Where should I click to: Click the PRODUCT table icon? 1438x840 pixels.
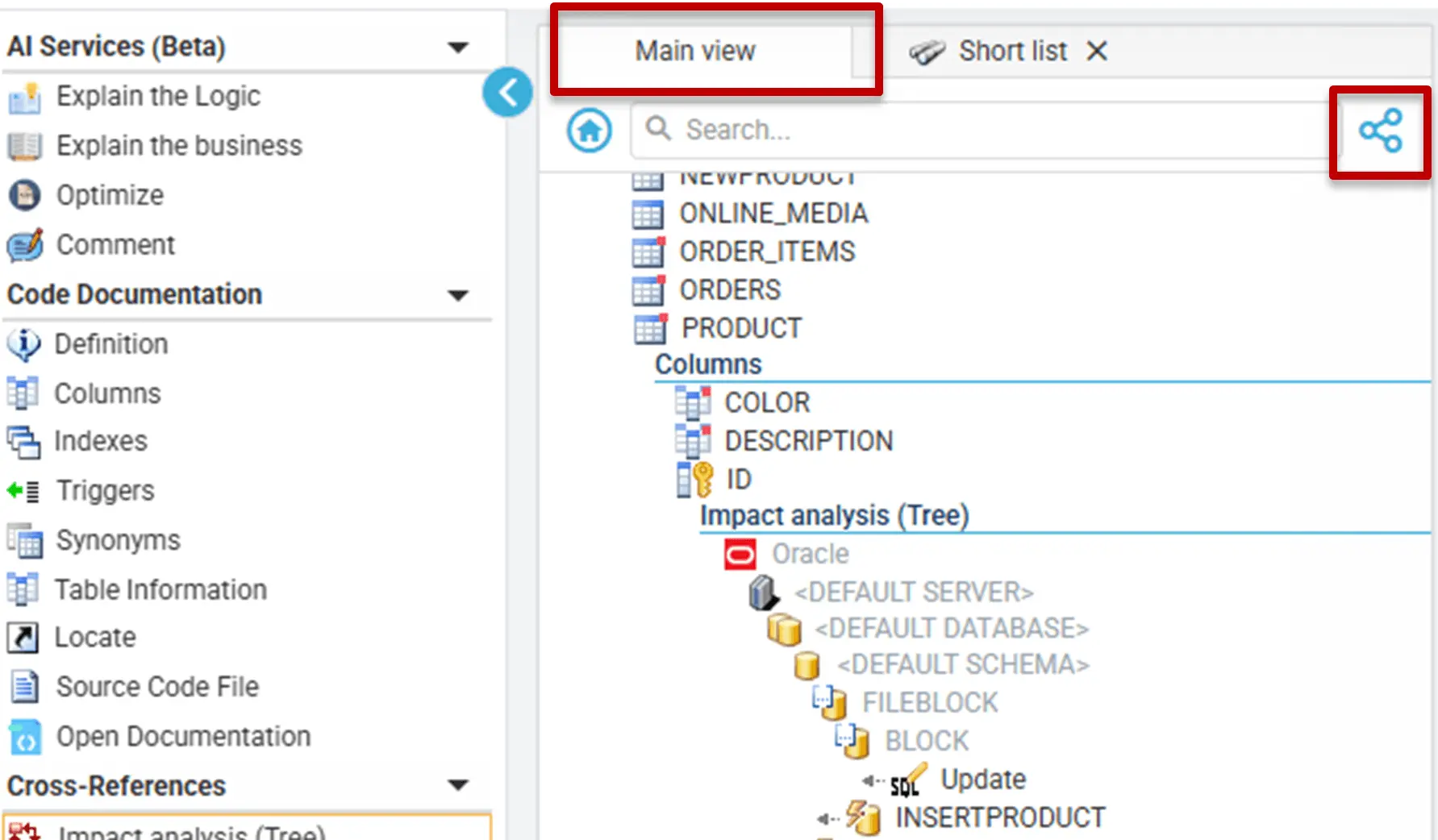651,329
